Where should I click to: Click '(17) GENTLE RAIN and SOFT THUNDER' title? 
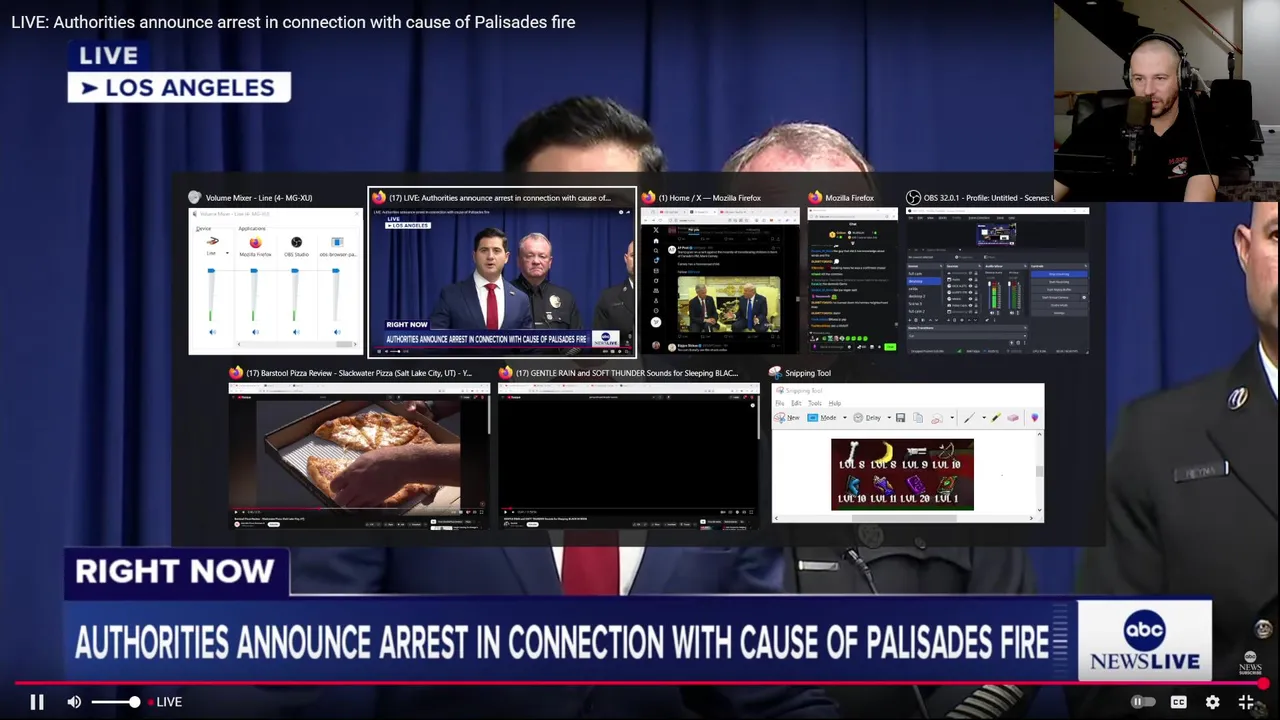627,373
